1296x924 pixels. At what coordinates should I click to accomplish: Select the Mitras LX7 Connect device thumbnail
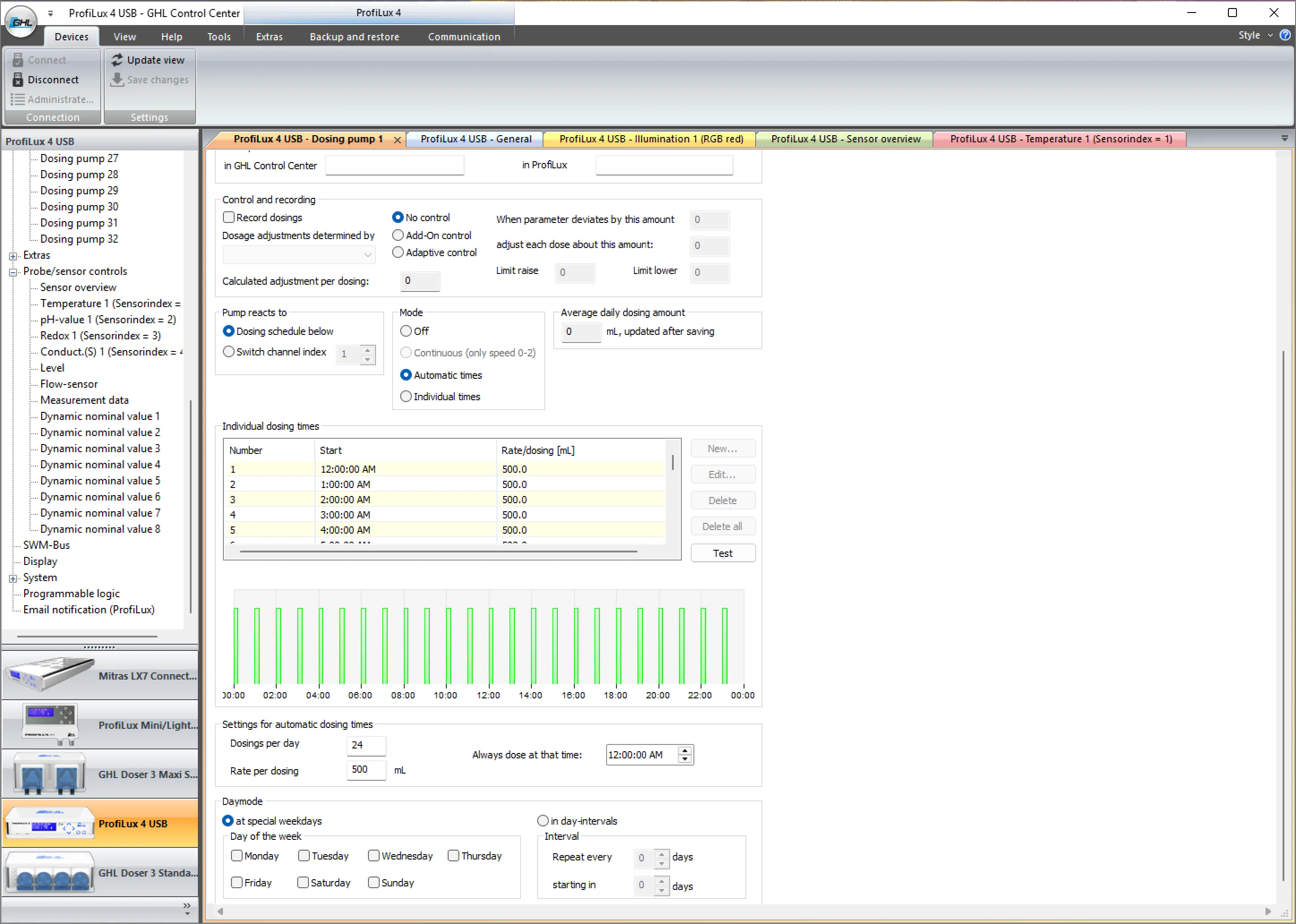coord(50,675)
